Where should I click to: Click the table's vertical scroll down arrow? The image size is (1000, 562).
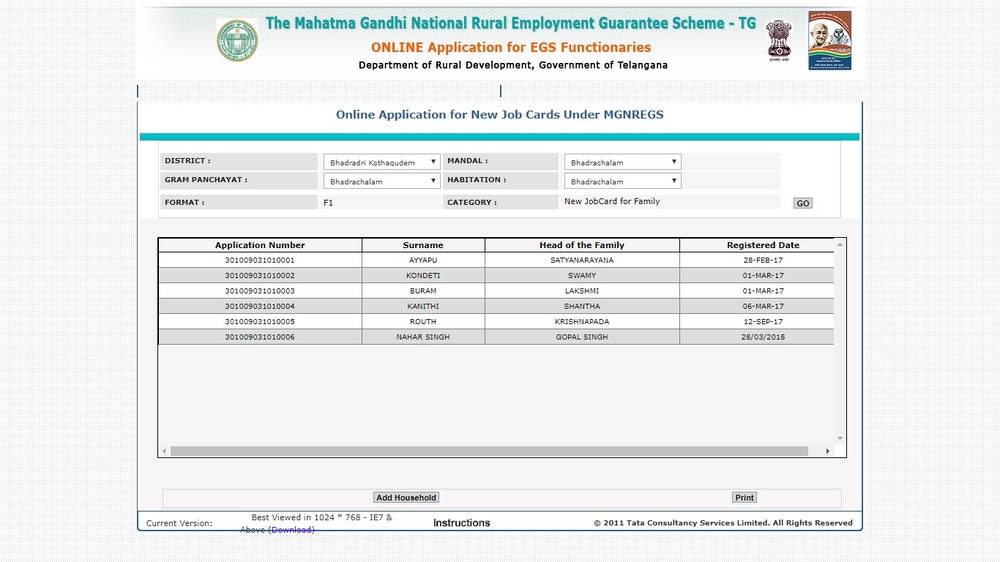840,438
